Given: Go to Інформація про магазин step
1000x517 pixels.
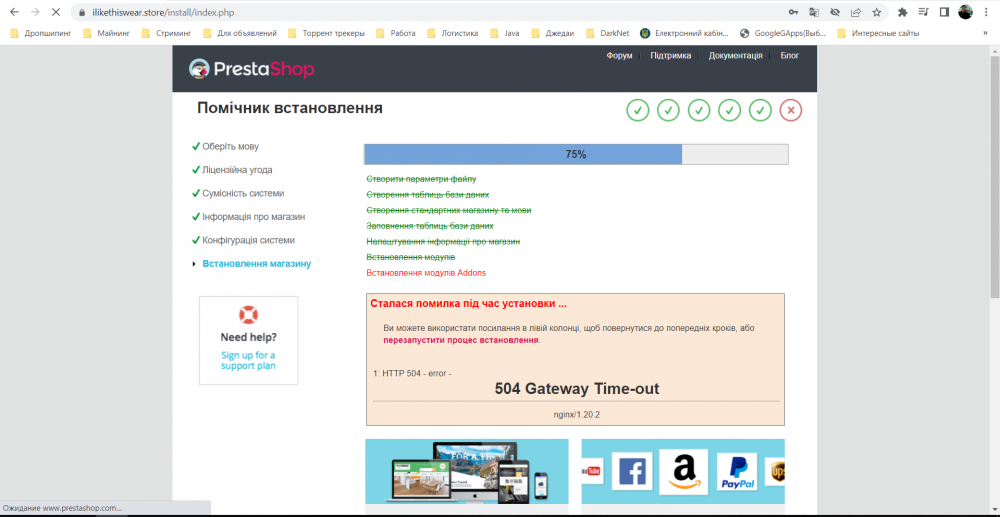Looking at the screenshot, I should [254, 217].
